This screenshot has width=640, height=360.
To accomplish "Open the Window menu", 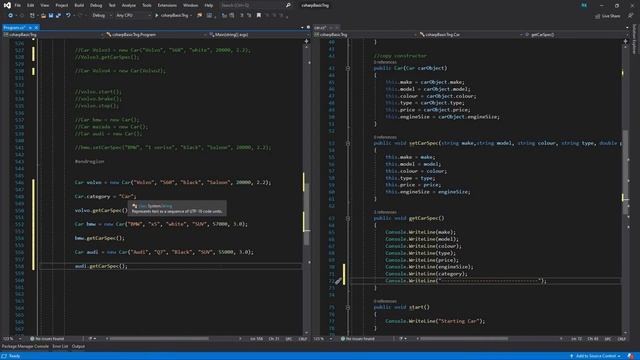I will click(x=190, y=5).
